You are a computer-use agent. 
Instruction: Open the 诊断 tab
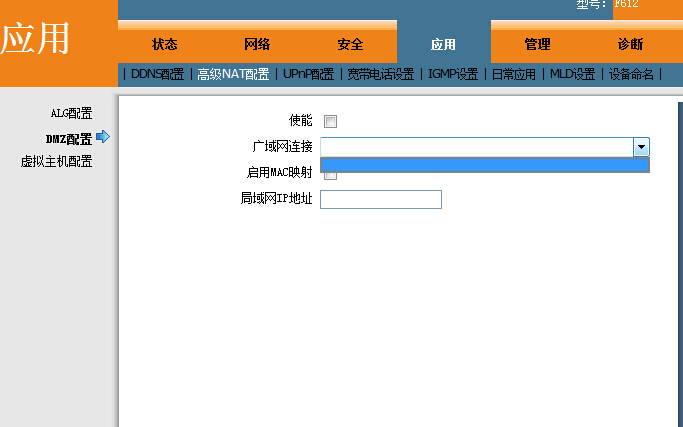point(630,44)
